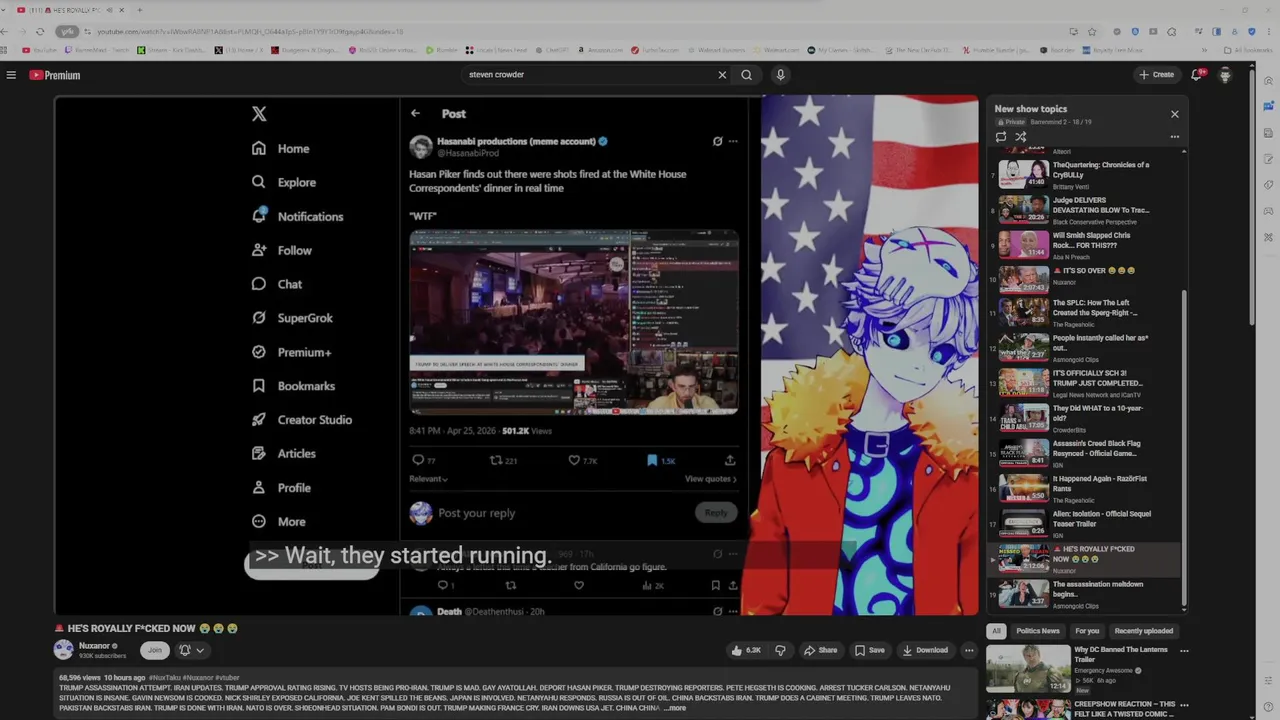Image resolution: width=1280 pixels, height=720 pixels.
Task: Play 'Judge DELIVERS DEVASTATING BLOW' playlist video
Action: point(1085,210)
